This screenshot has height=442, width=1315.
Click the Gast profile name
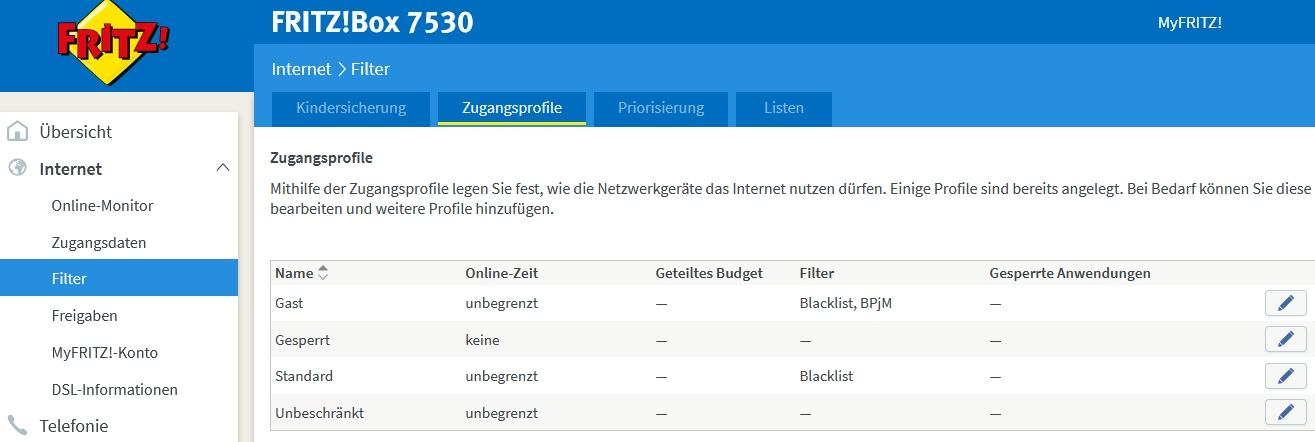click(289, 303)
